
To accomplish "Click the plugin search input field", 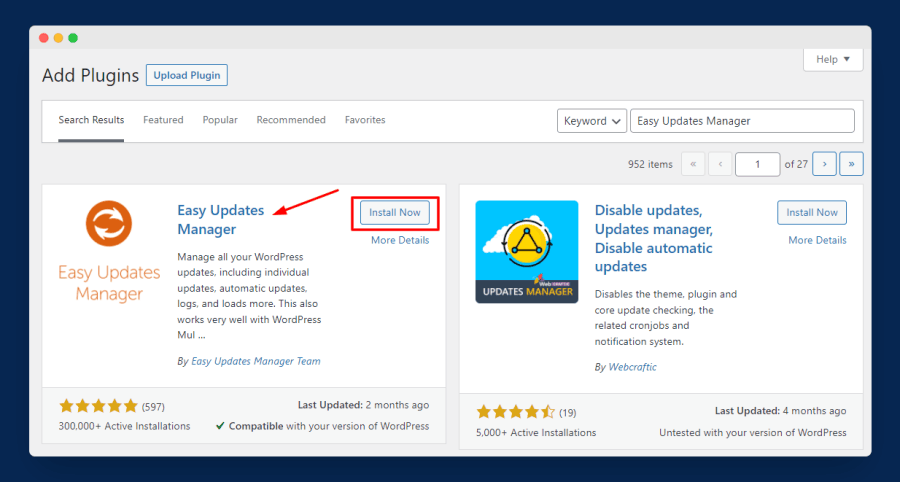I will coord(742,121).
